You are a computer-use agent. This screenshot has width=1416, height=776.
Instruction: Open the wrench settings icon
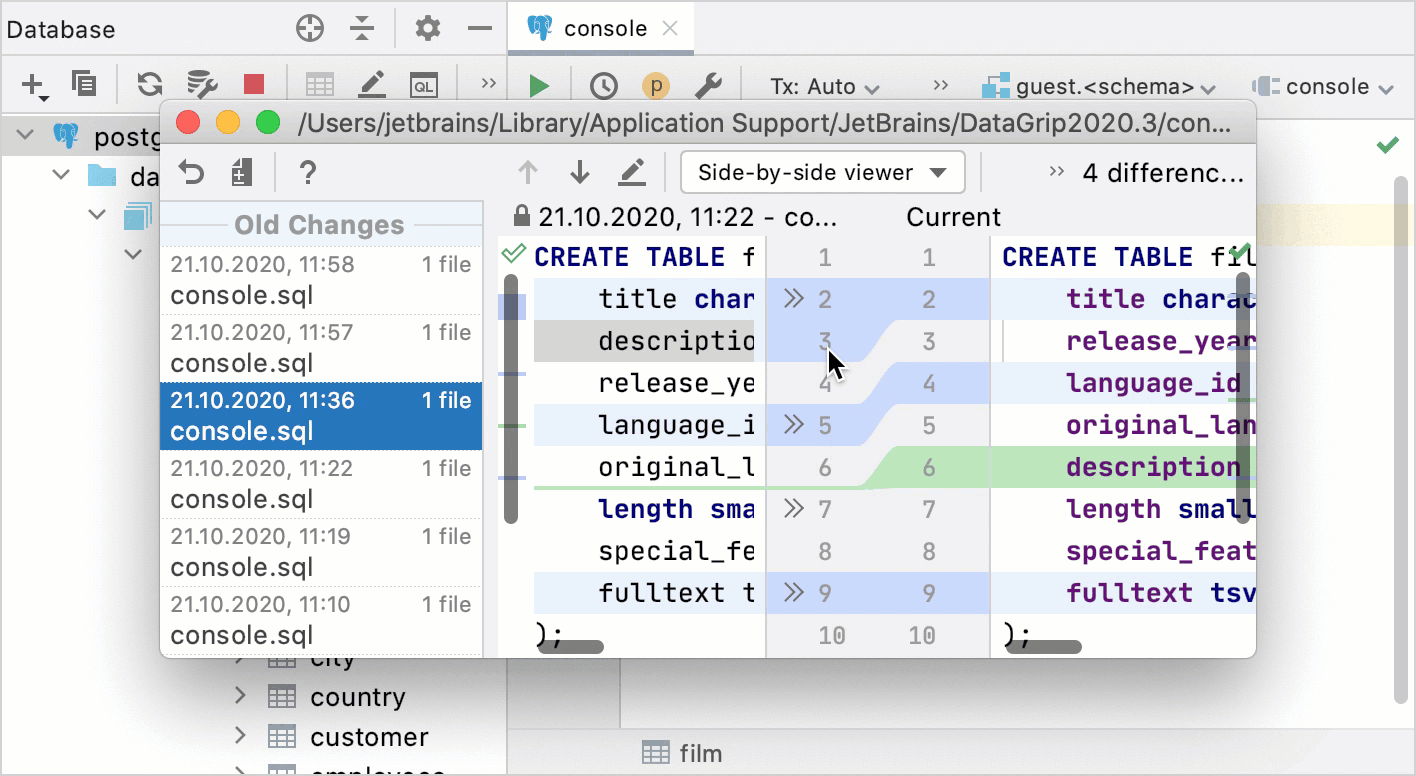708,86
